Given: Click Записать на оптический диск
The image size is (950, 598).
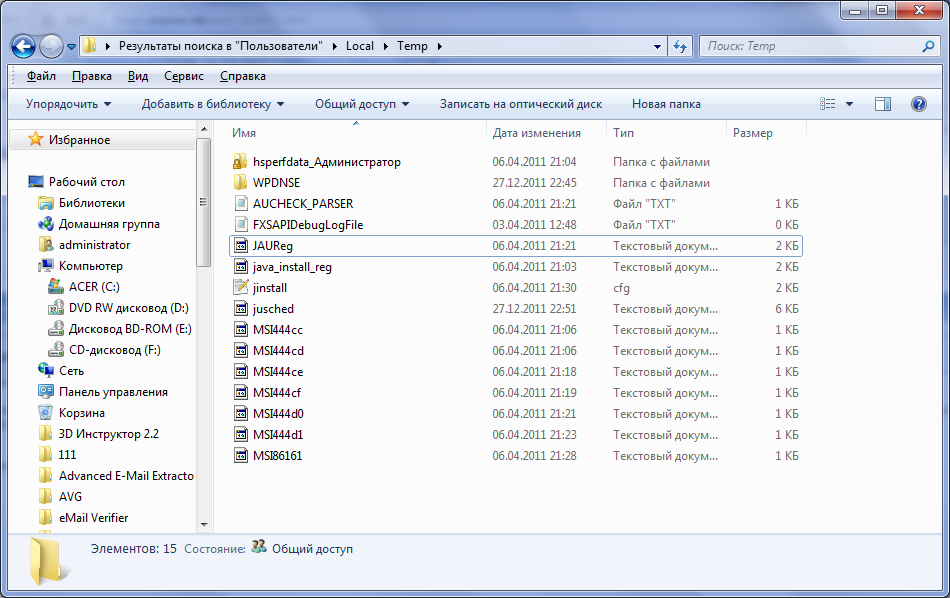Looking at the screenshot, I should pos(520,104).
